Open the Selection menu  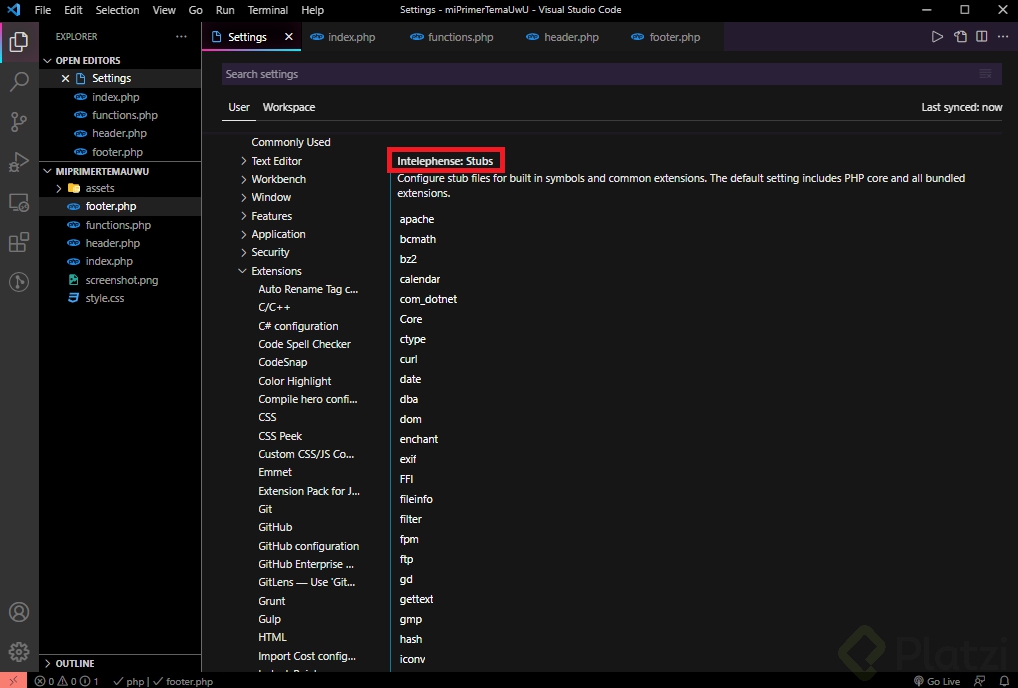click(118, 10)
